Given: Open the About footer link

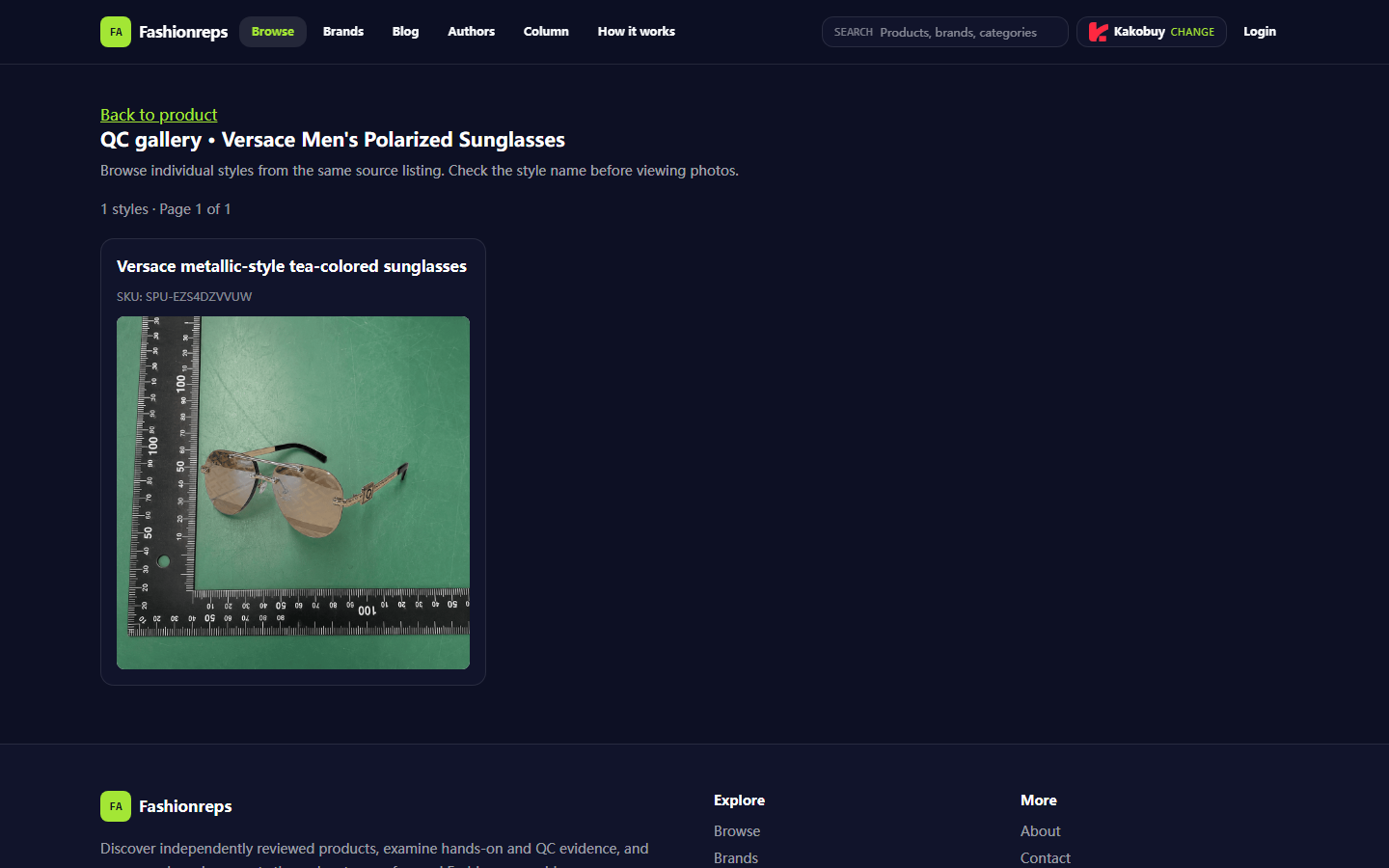Looking at the screenshot, I should 1040,831.
